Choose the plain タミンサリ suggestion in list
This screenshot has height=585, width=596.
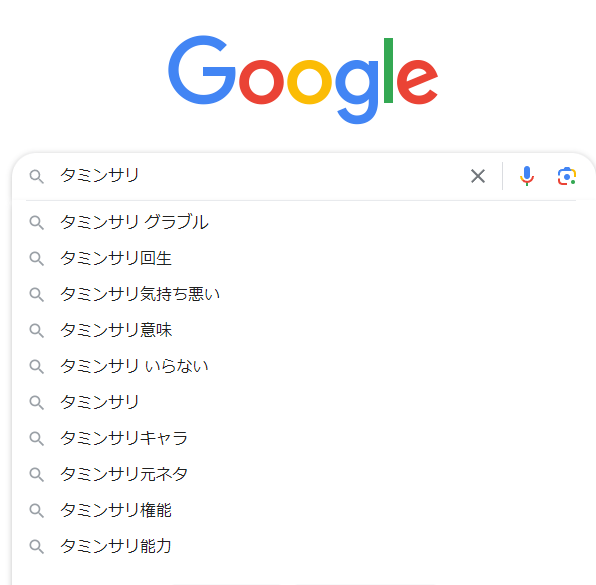point(304,402)
